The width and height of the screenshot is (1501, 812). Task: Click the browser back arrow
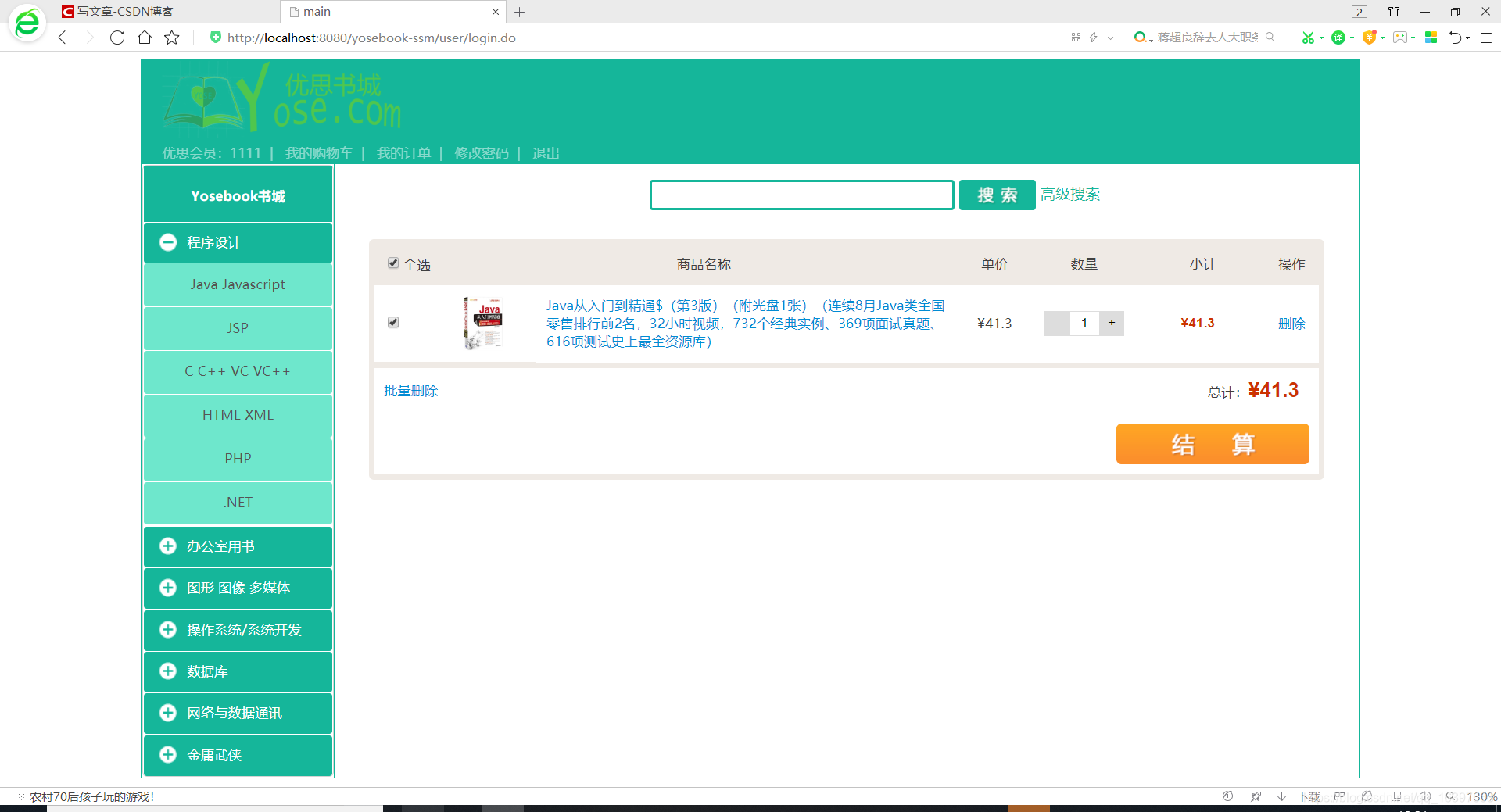pos(63,38)
